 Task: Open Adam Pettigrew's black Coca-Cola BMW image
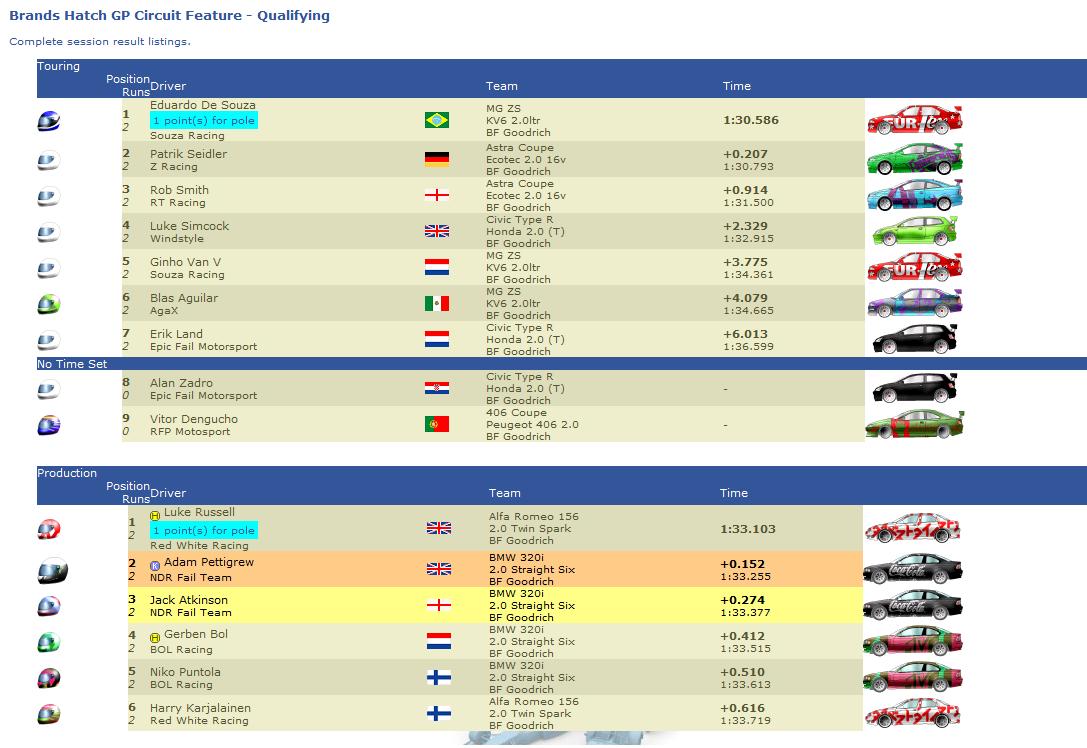pos(913,569)
